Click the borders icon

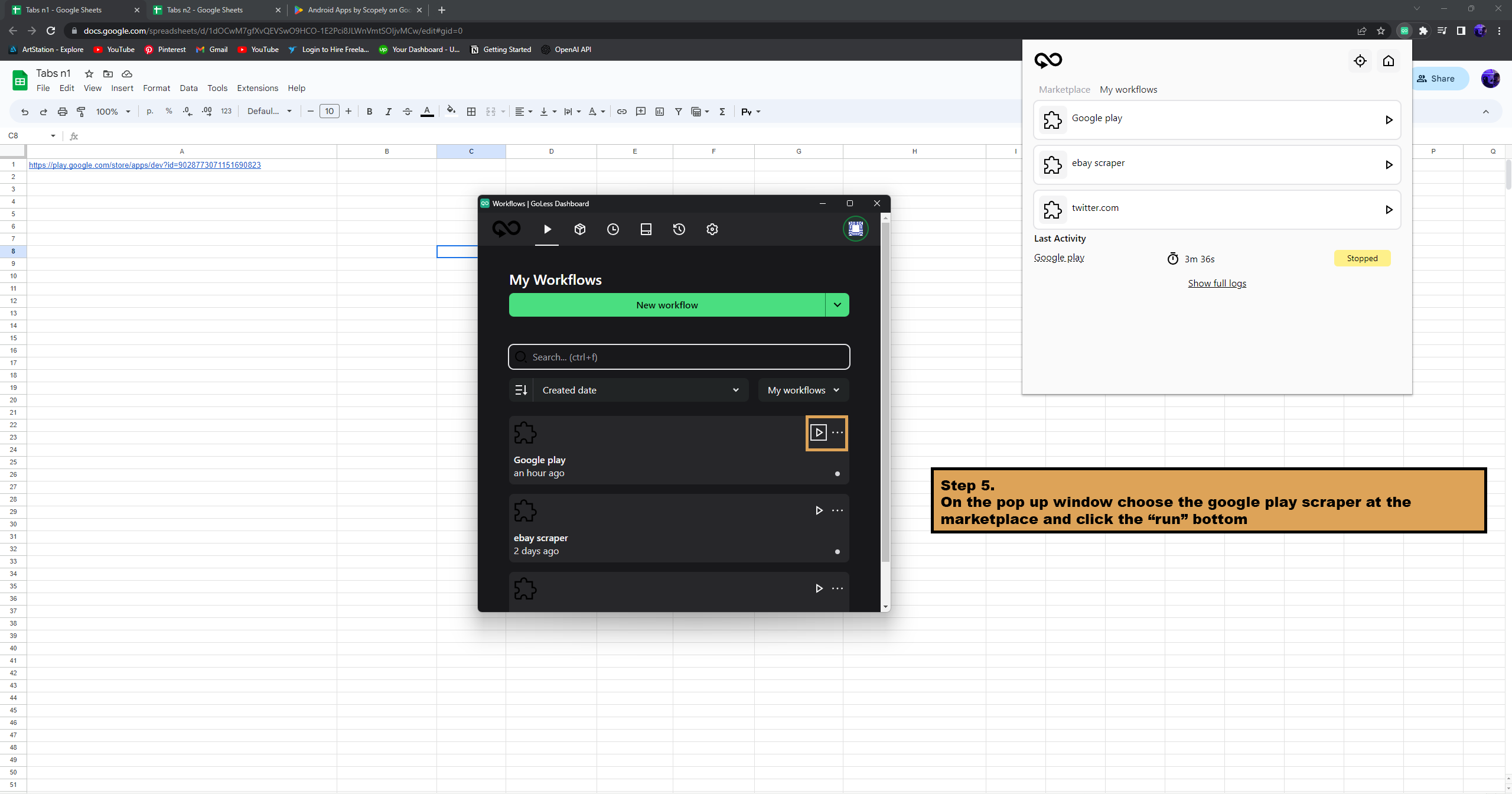click(x=471, y=112)
